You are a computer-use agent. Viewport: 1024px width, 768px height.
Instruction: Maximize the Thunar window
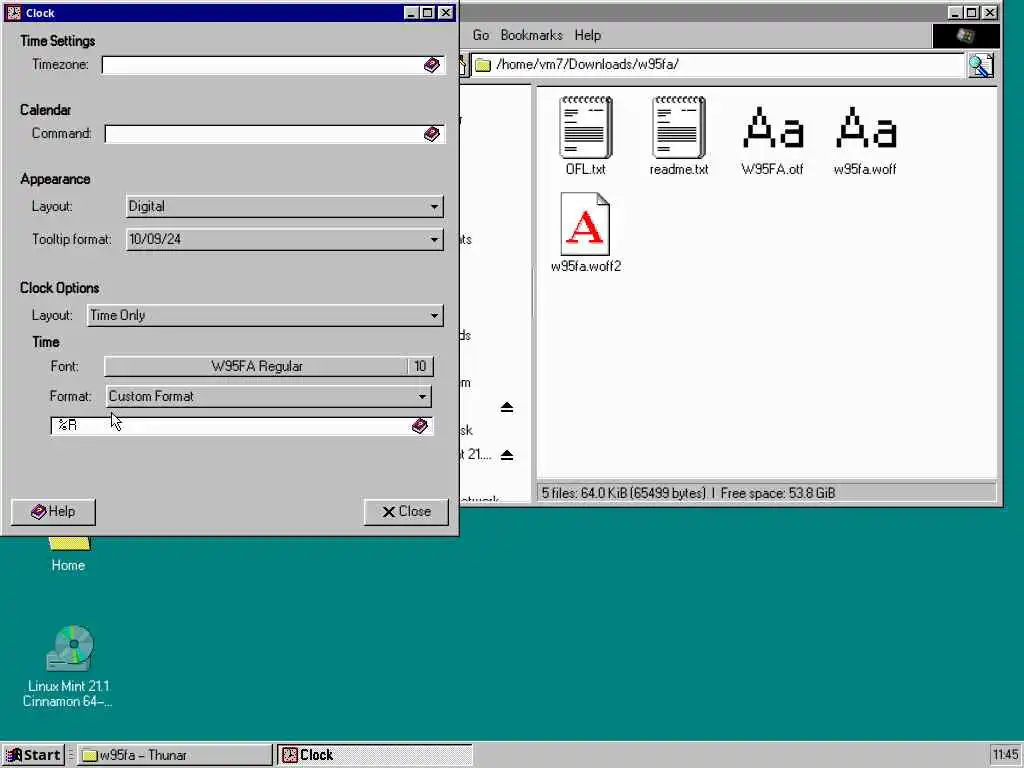(x=972, y=12)
